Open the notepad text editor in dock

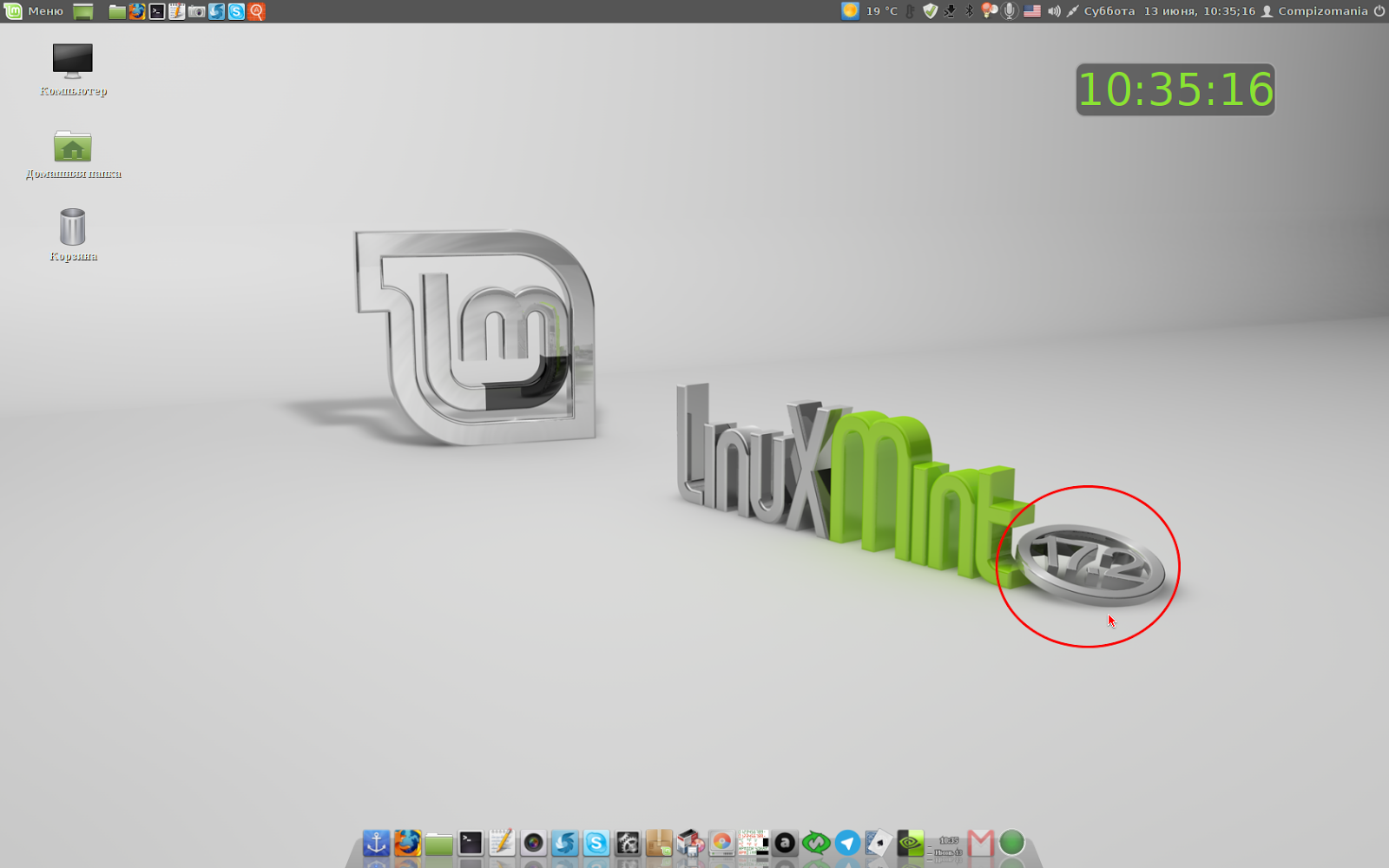click(502, 842)
